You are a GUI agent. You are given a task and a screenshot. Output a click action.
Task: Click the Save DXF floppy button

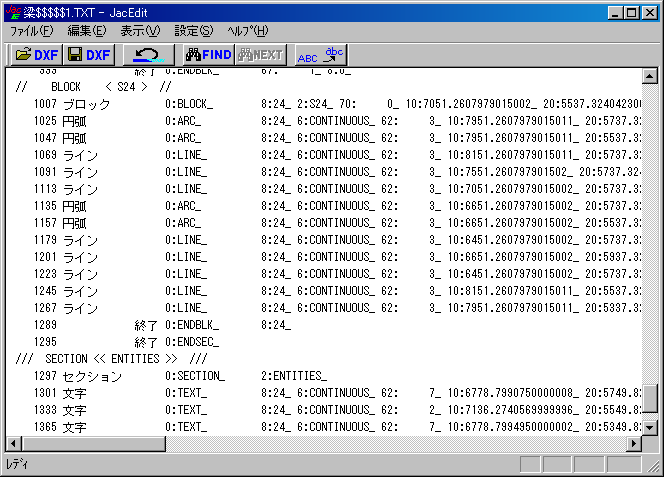pos(89,55)
